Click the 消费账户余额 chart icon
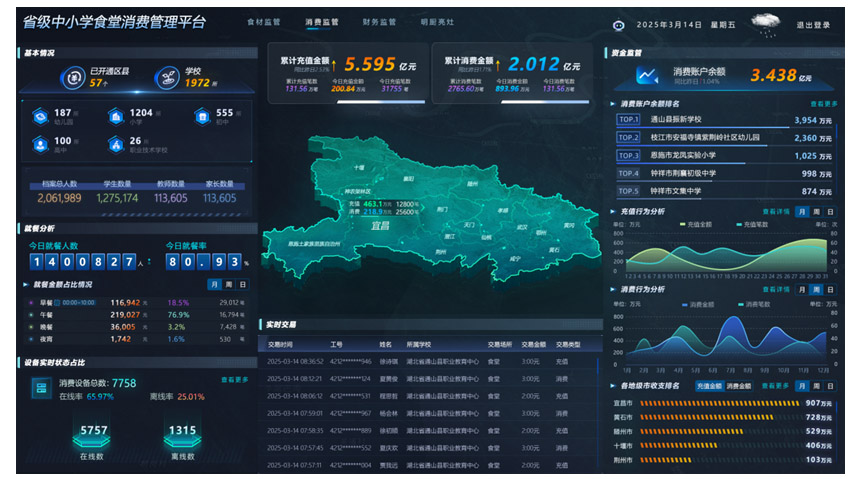Image resolution: width=860 pixels, height=479 pixels. point(647,75)
